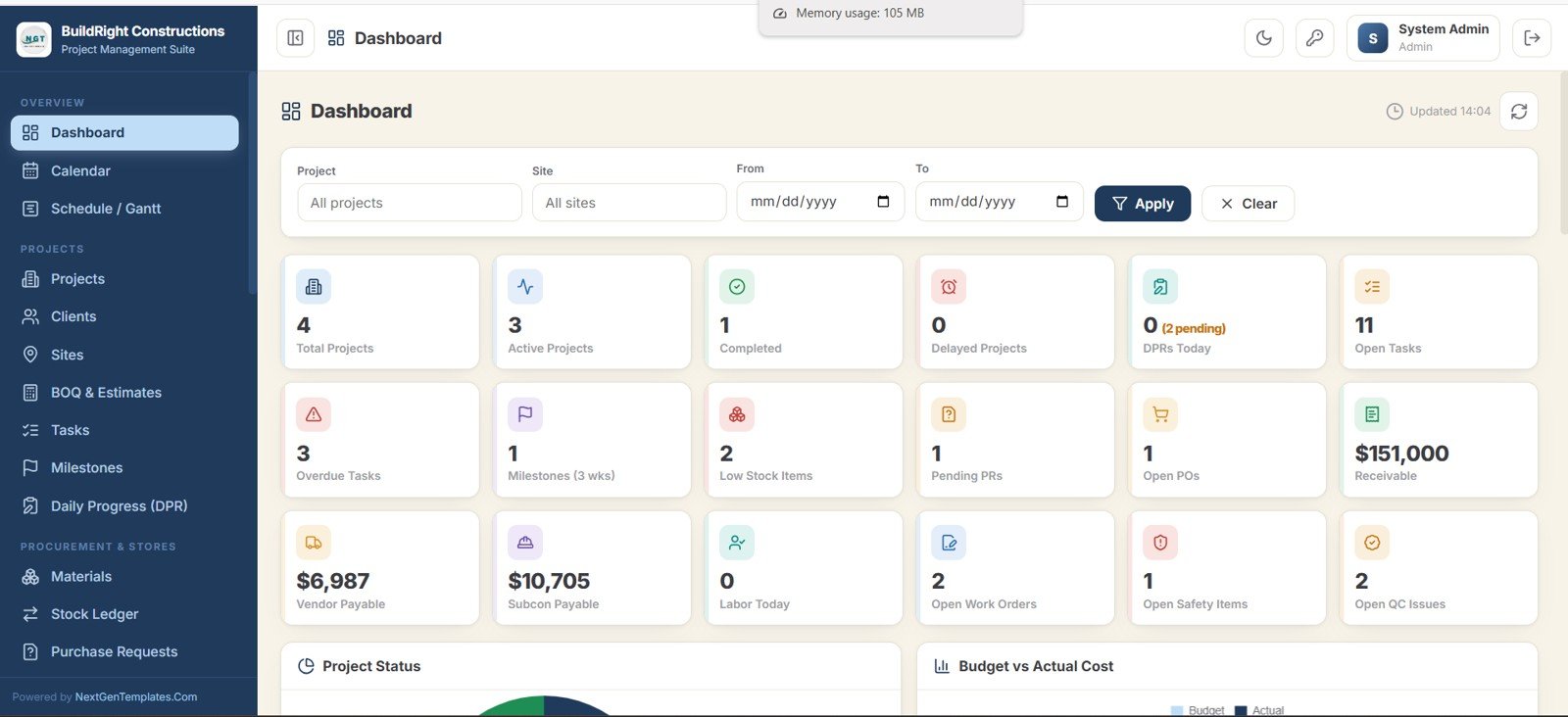1568x717 pixels.
Task: Open Milestones from the sidebar
Action: click(124, 468)
